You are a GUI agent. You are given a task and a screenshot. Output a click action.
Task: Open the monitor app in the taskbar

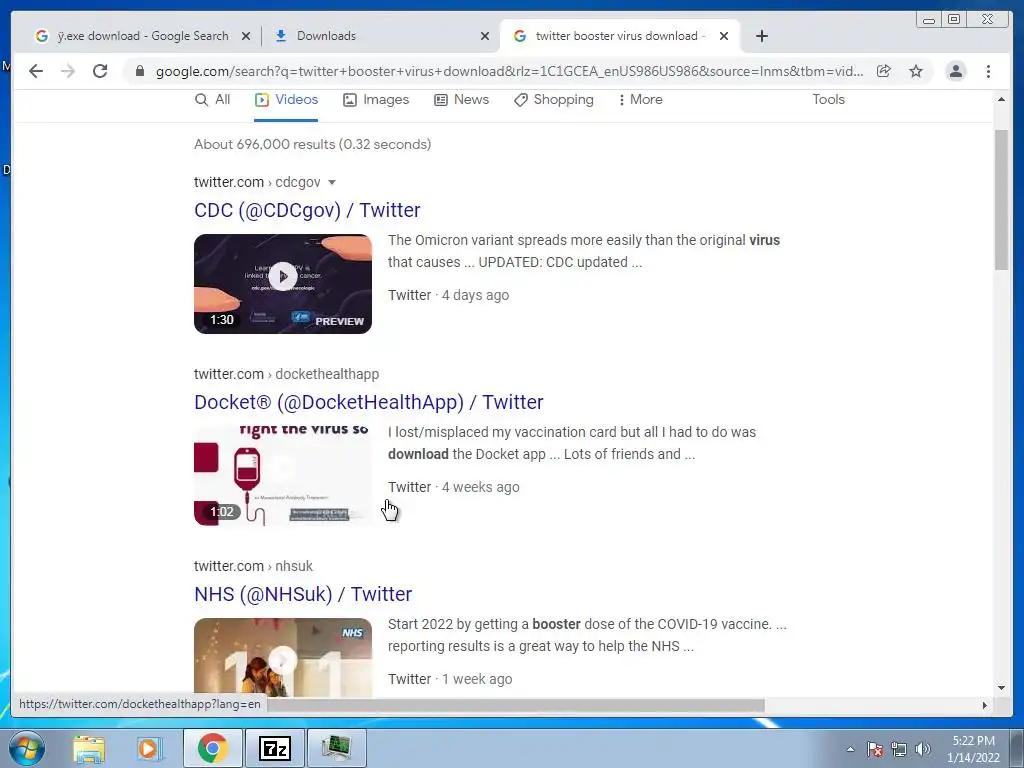pos(336,748)
